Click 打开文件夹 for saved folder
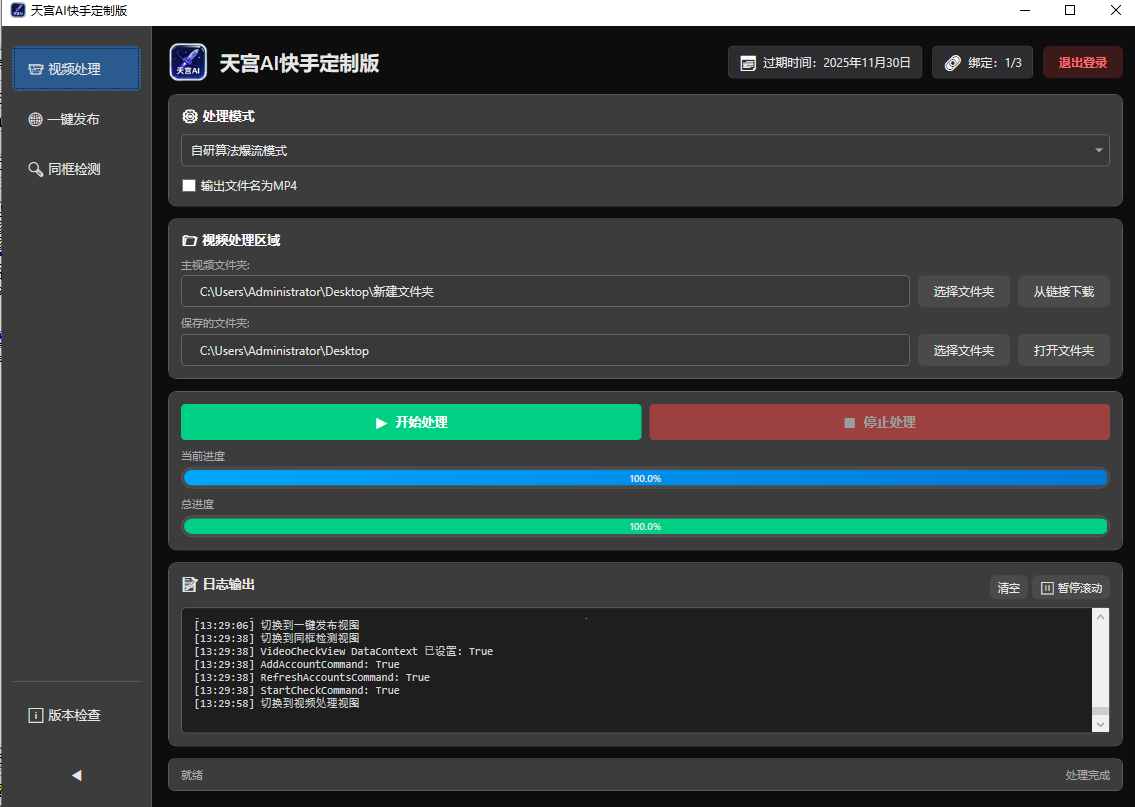 click(1063, 351)
